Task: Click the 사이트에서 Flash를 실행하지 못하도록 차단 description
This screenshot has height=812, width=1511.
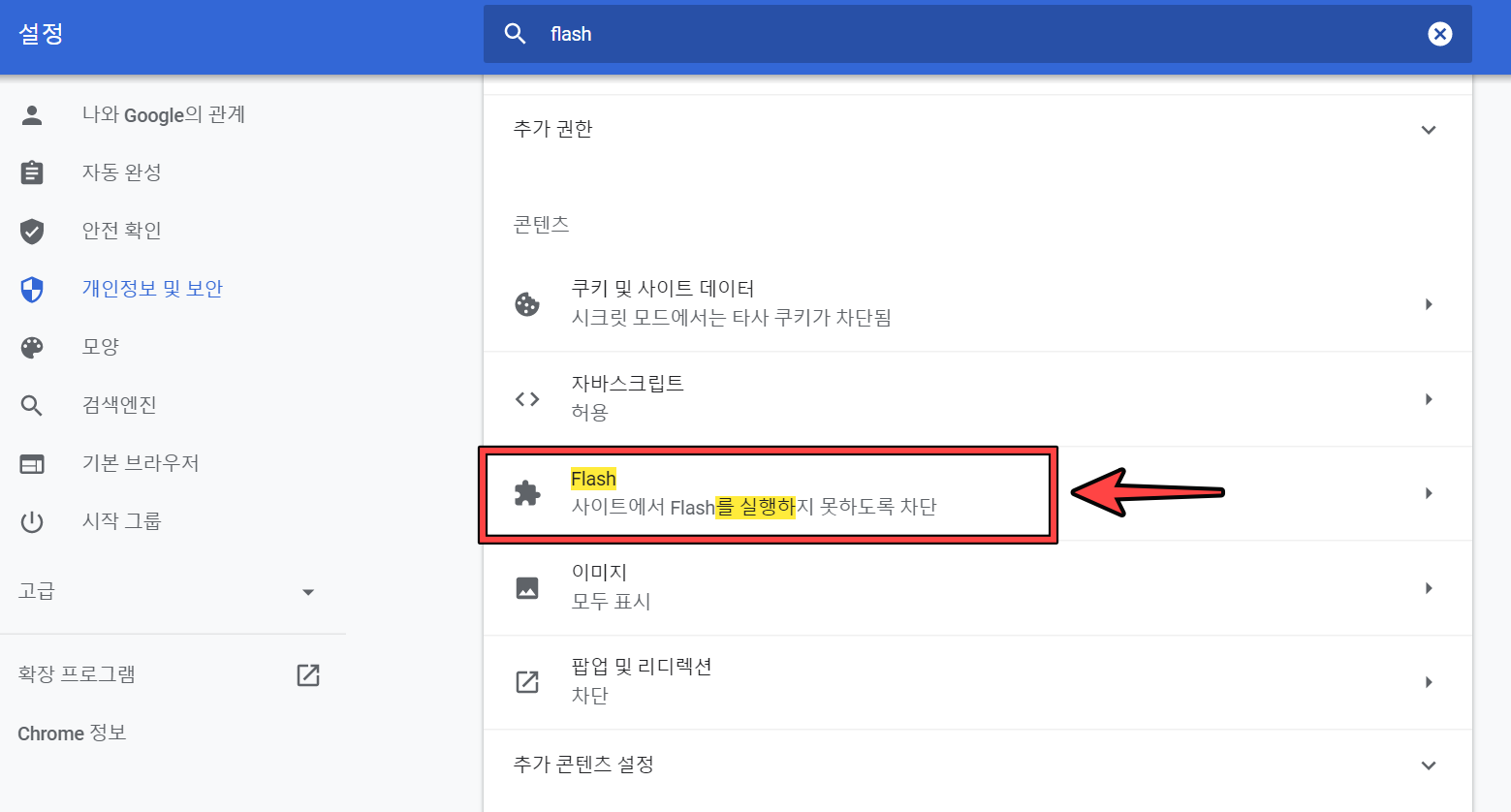Action: pyautogui.click(x=754, y=507)
